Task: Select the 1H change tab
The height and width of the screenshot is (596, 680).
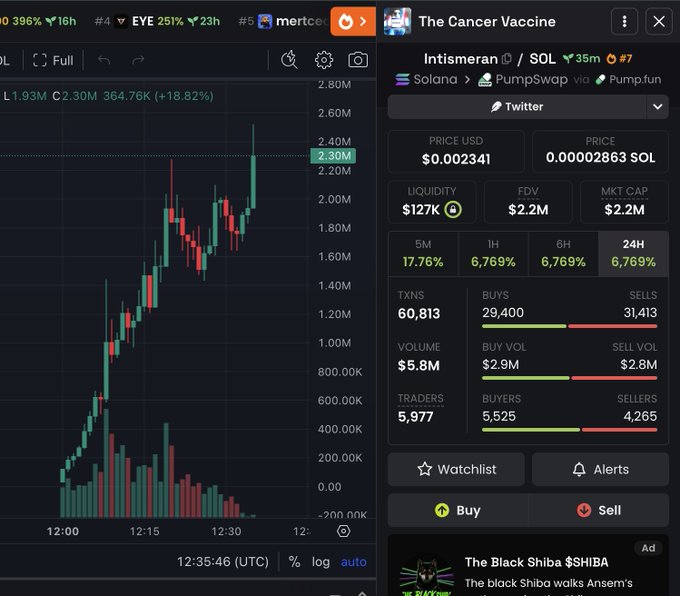Action: 493,254
